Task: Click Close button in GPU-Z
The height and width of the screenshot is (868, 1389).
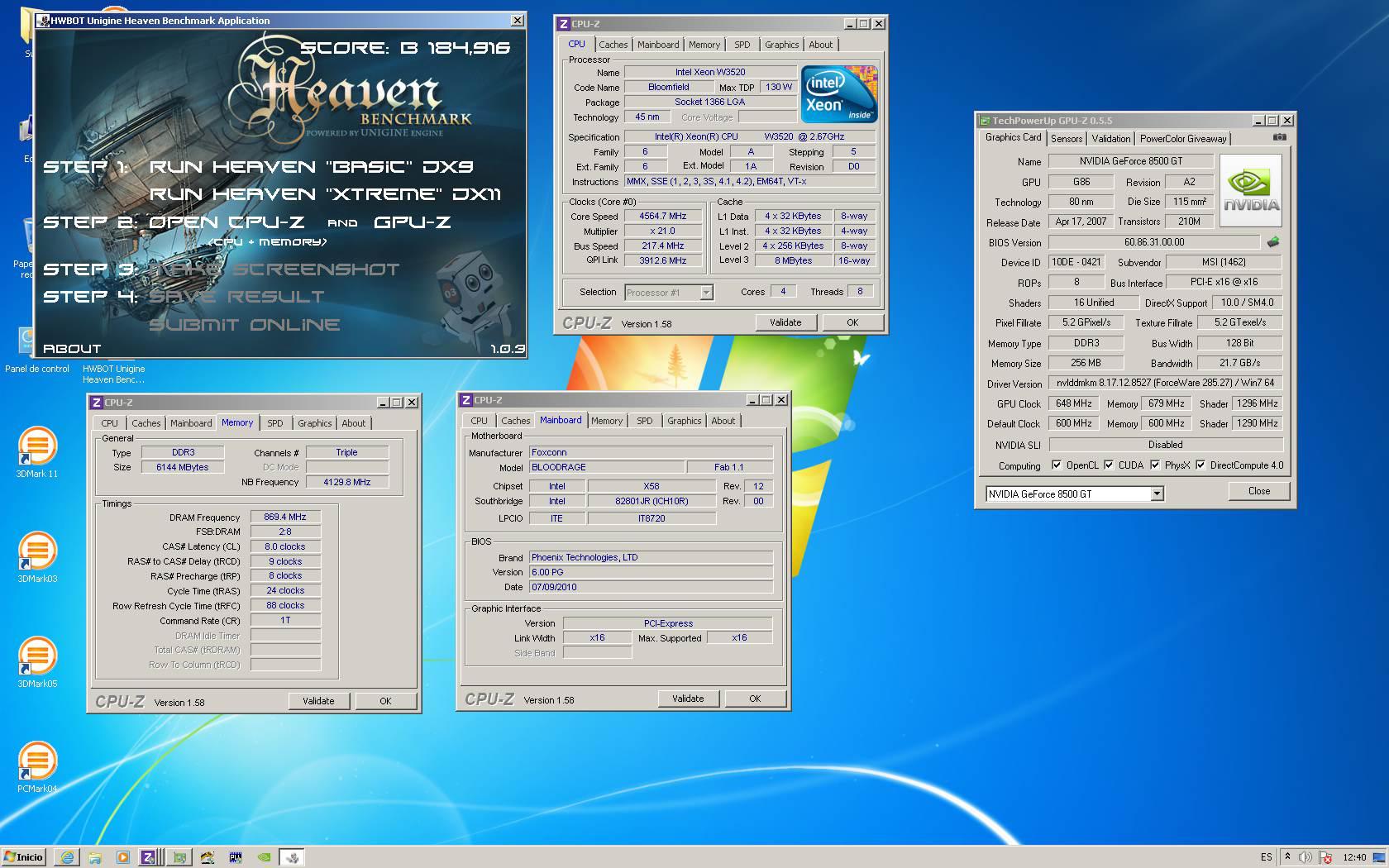Action: click(1259, 491)
